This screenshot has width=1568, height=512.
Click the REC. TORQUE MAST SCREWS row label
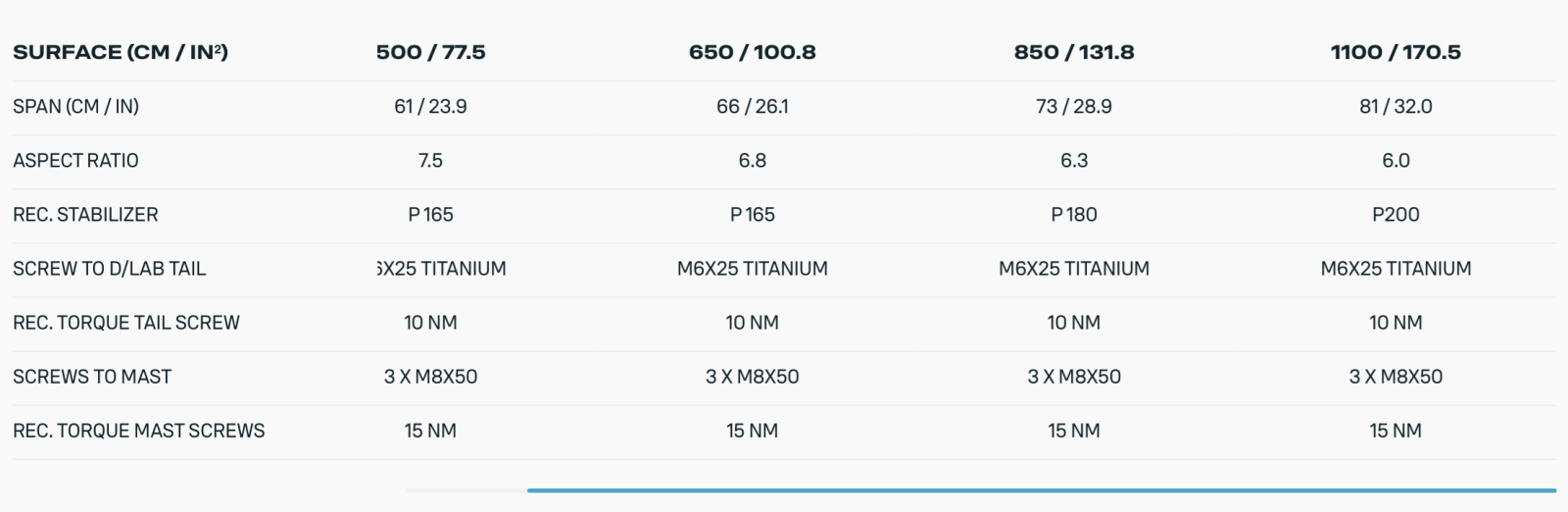tap(138, 430)
